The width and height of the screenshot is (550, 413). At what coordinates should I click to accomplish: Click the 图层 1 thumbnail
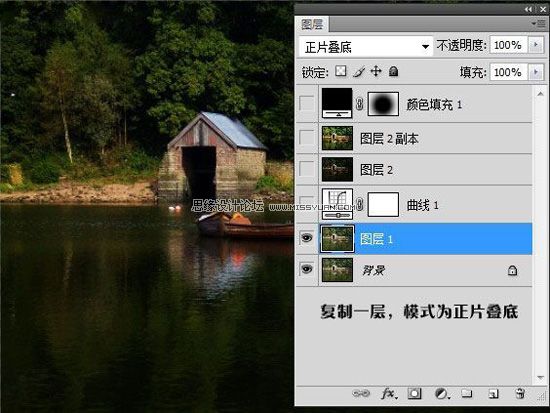pyautogui.click(x=337, y=239)
